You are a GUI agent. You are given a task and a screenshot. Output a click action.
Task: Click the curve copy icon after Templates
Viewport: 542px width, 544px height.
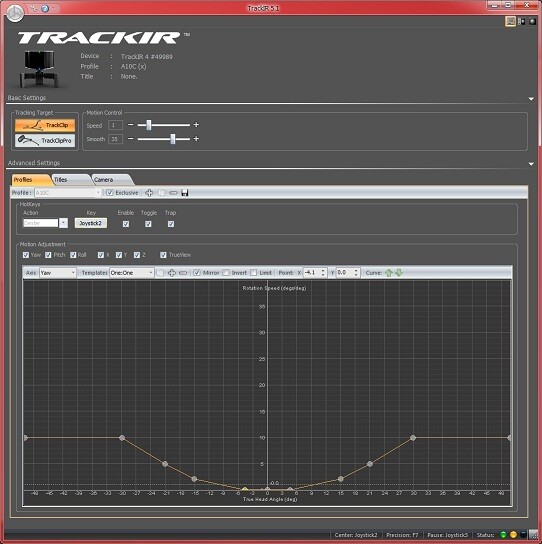click(x=160, y=273)
